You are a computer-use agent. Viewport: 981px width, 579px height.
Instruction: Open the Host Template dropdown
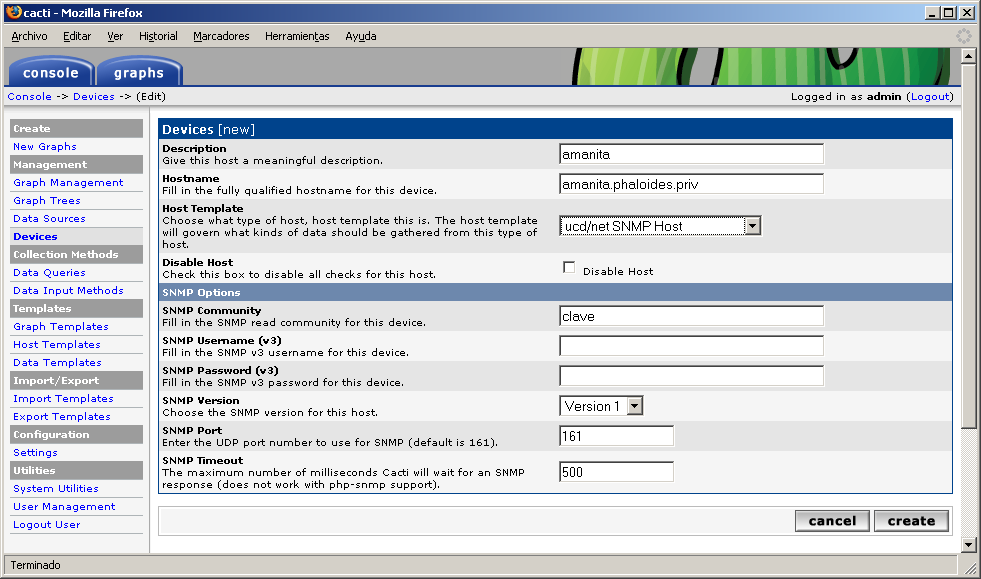[x=660, y=226]
